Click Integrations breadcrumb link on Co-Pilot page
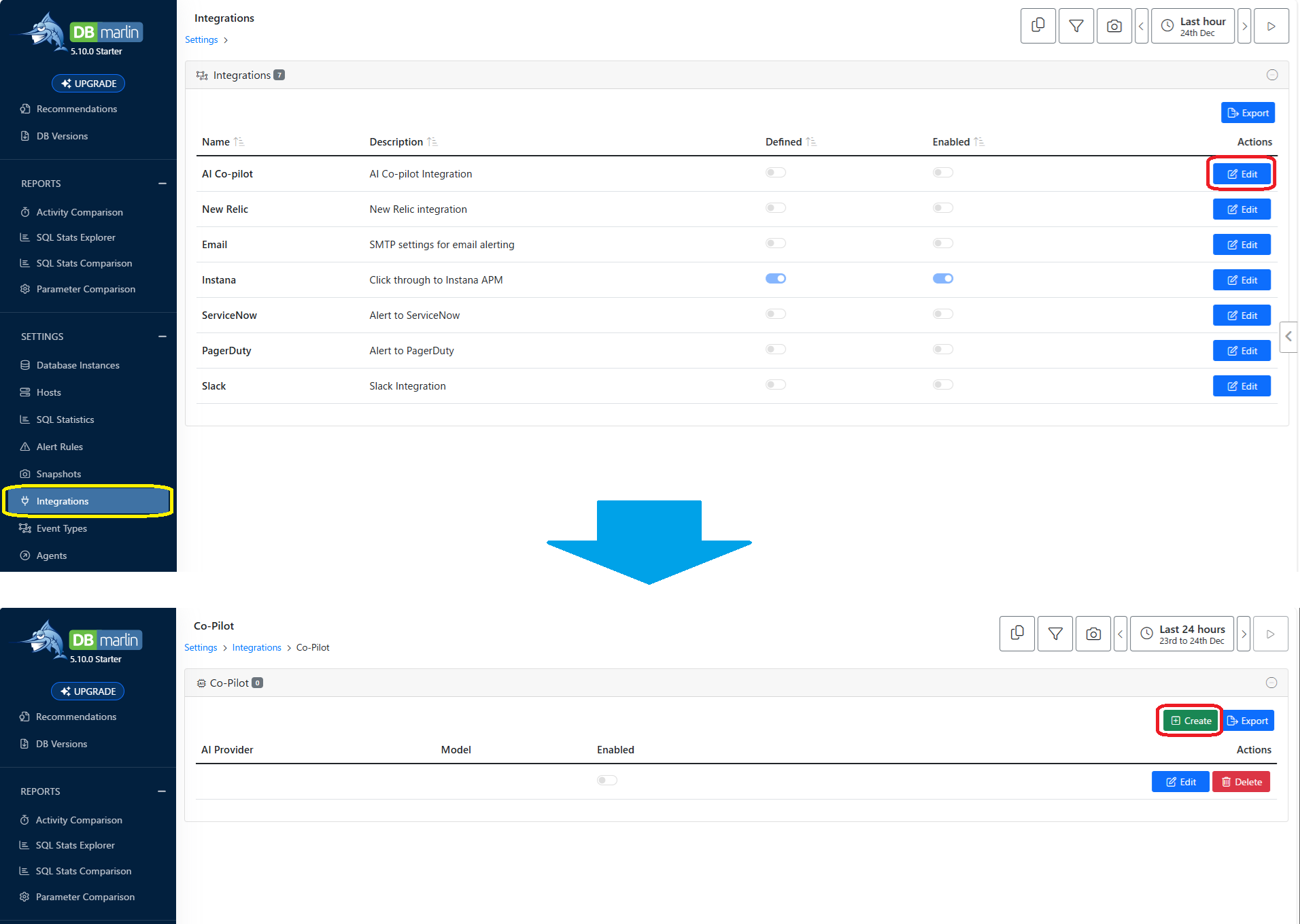This screenshot has height=924, width=1300. [x=256, y=647]
